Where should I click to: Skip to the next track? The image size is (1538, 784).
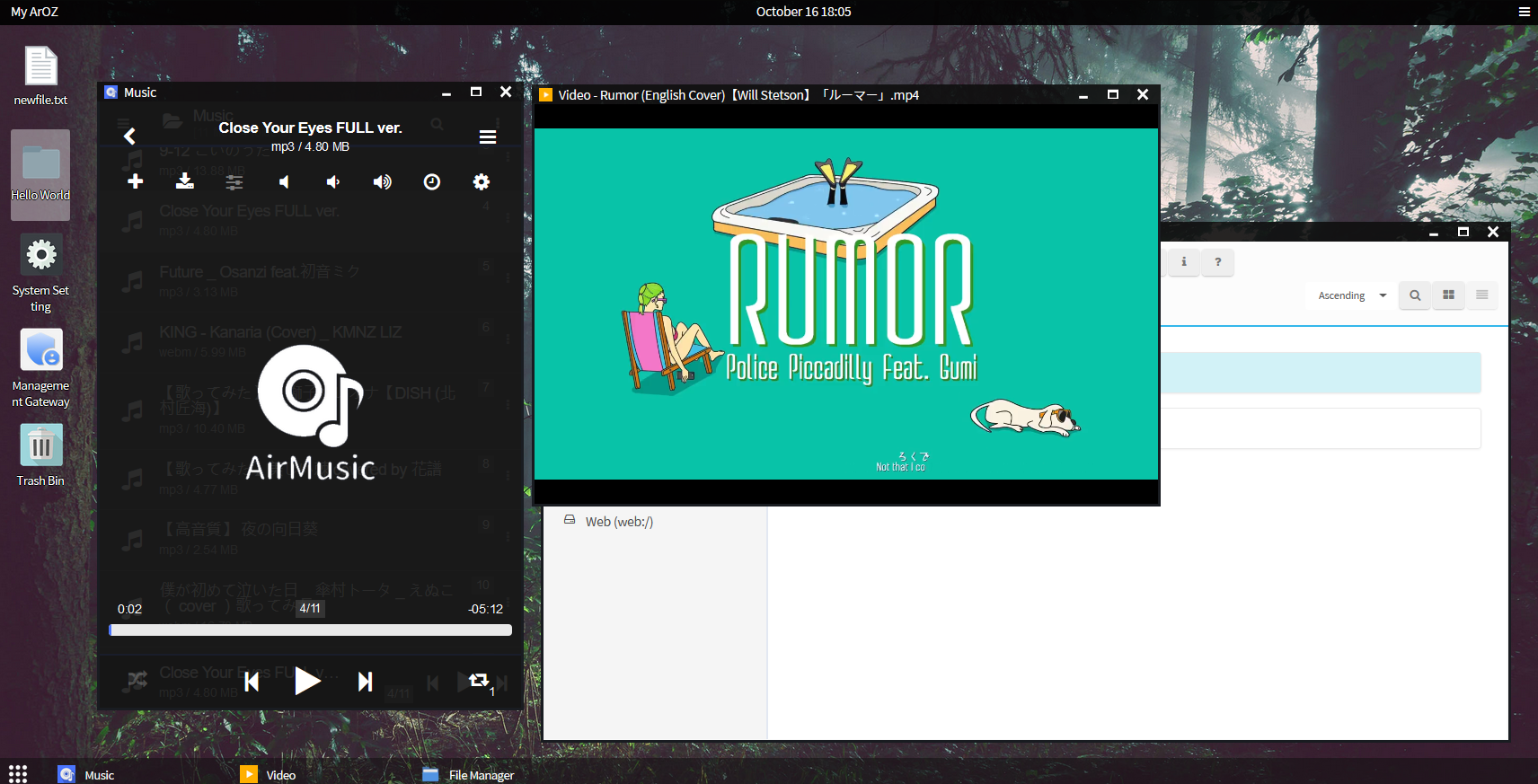pos(365,682)
